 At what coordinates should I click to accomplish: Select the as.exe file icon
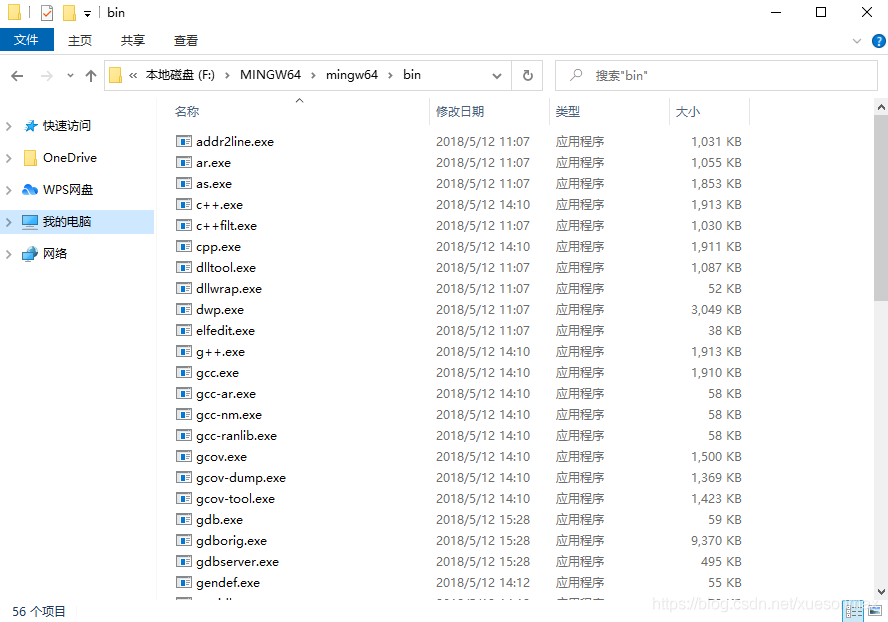(183, 184)
